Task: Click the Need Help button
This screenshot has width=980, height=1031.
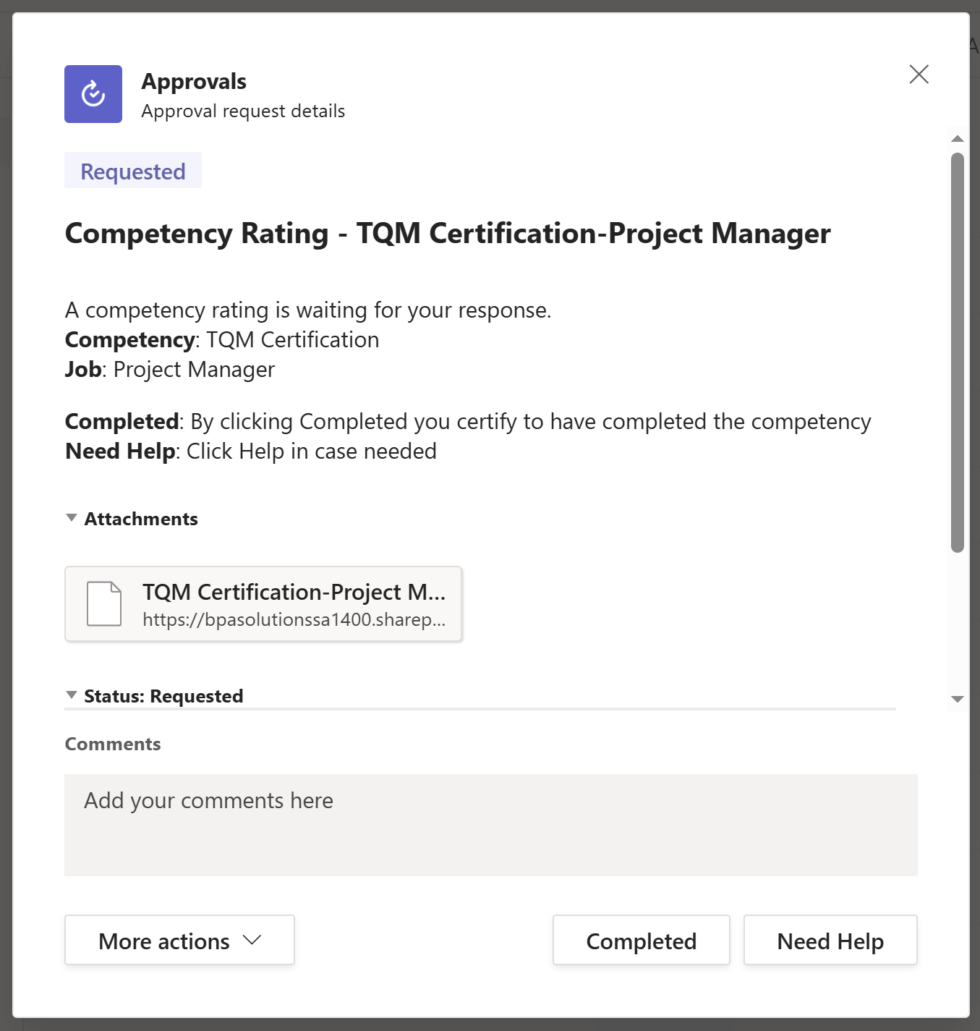Action: [830, 940]
